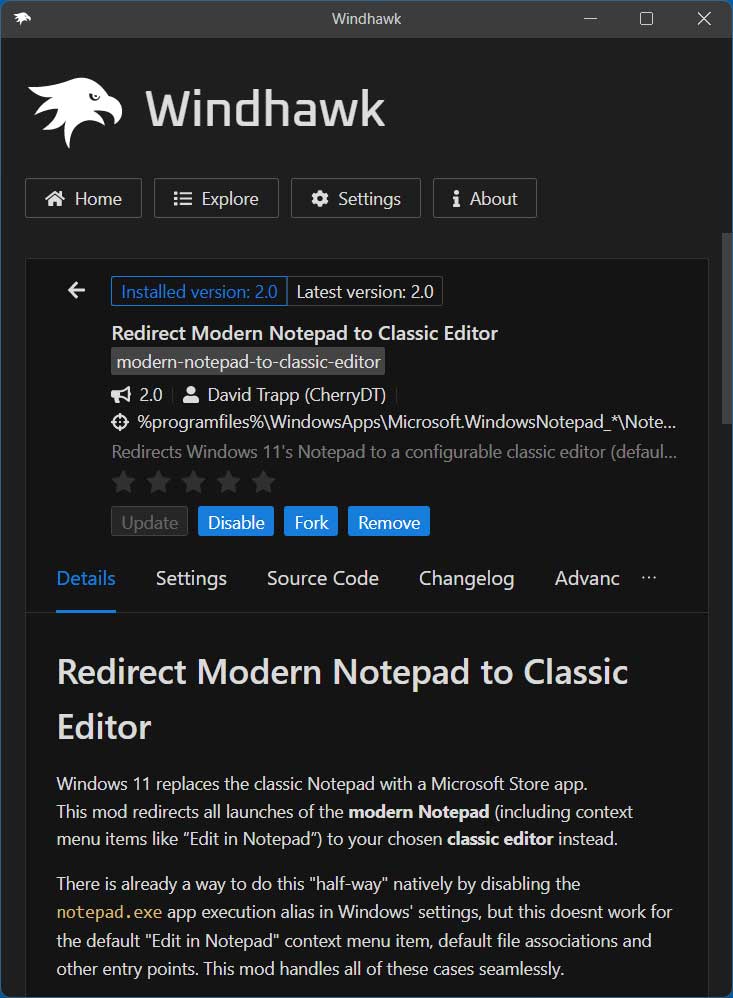This screenshot has width=733, height=998.
Task: Click the target process crosshair icon
Action: coord(120,422)
